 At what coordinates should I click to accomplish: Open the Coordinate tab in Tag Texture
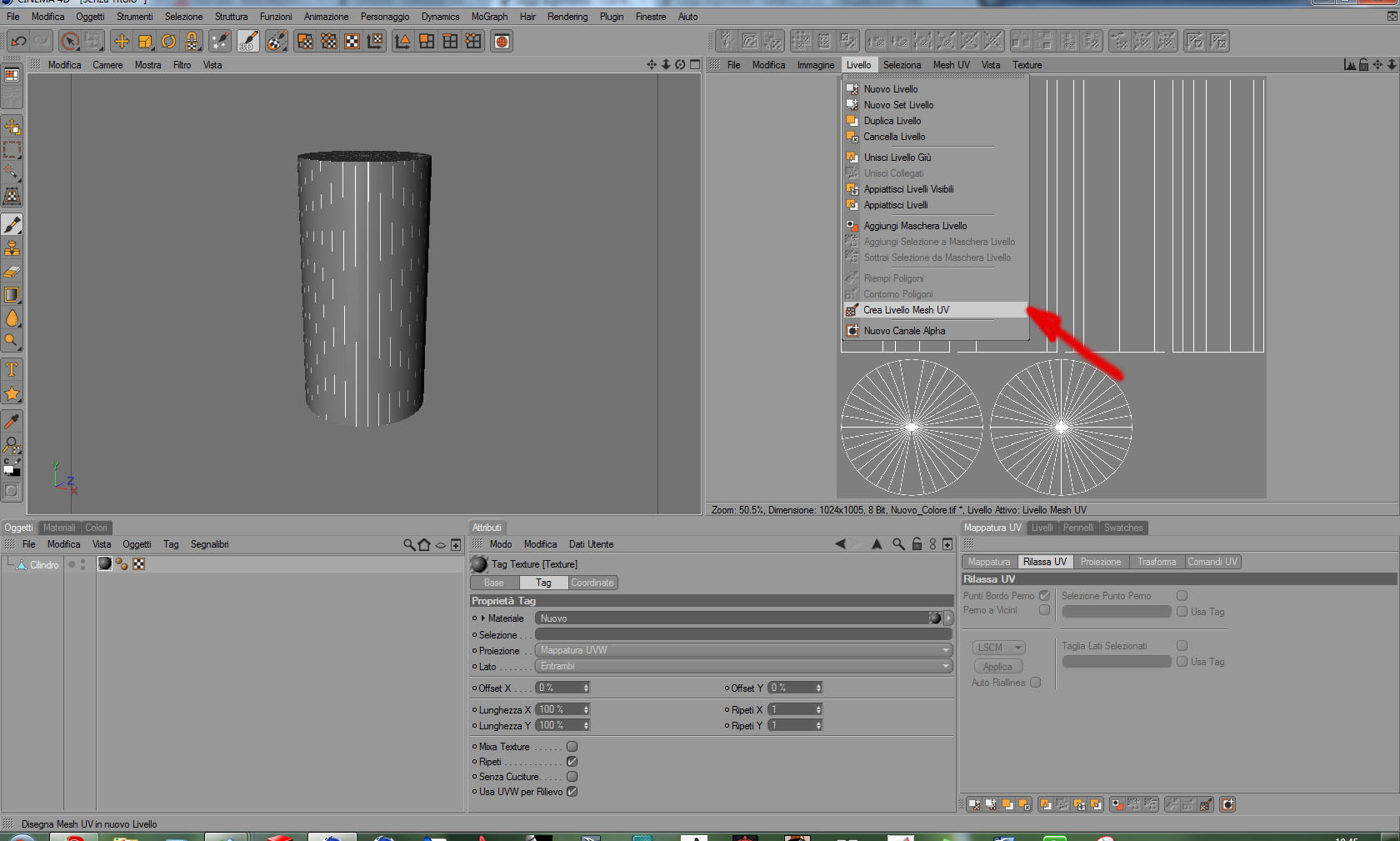coord(592,583)
